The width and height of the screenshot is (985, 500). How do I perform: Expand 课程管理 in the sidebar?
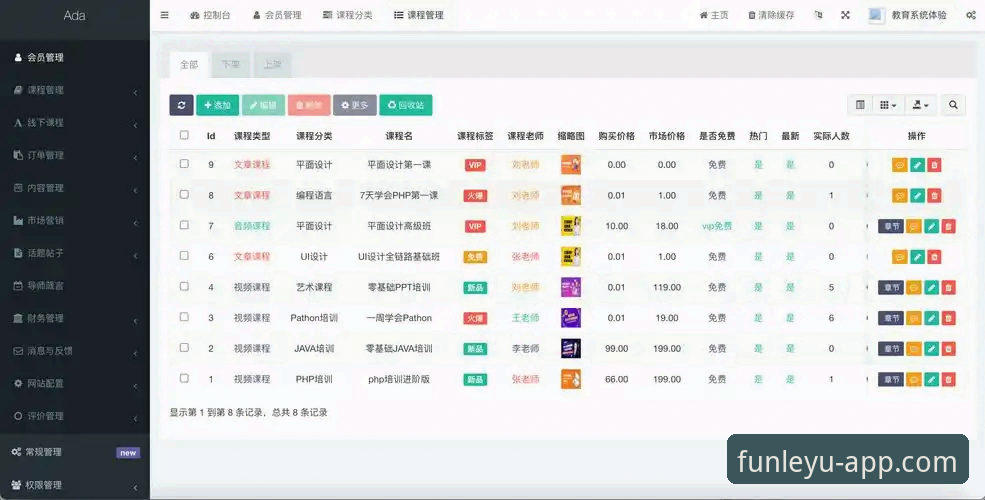(75, 90)
